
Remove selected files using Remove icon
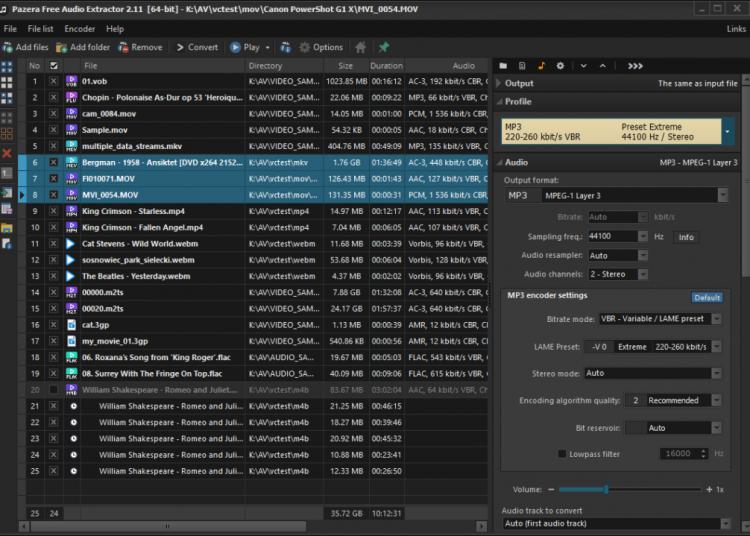point(123,47)
